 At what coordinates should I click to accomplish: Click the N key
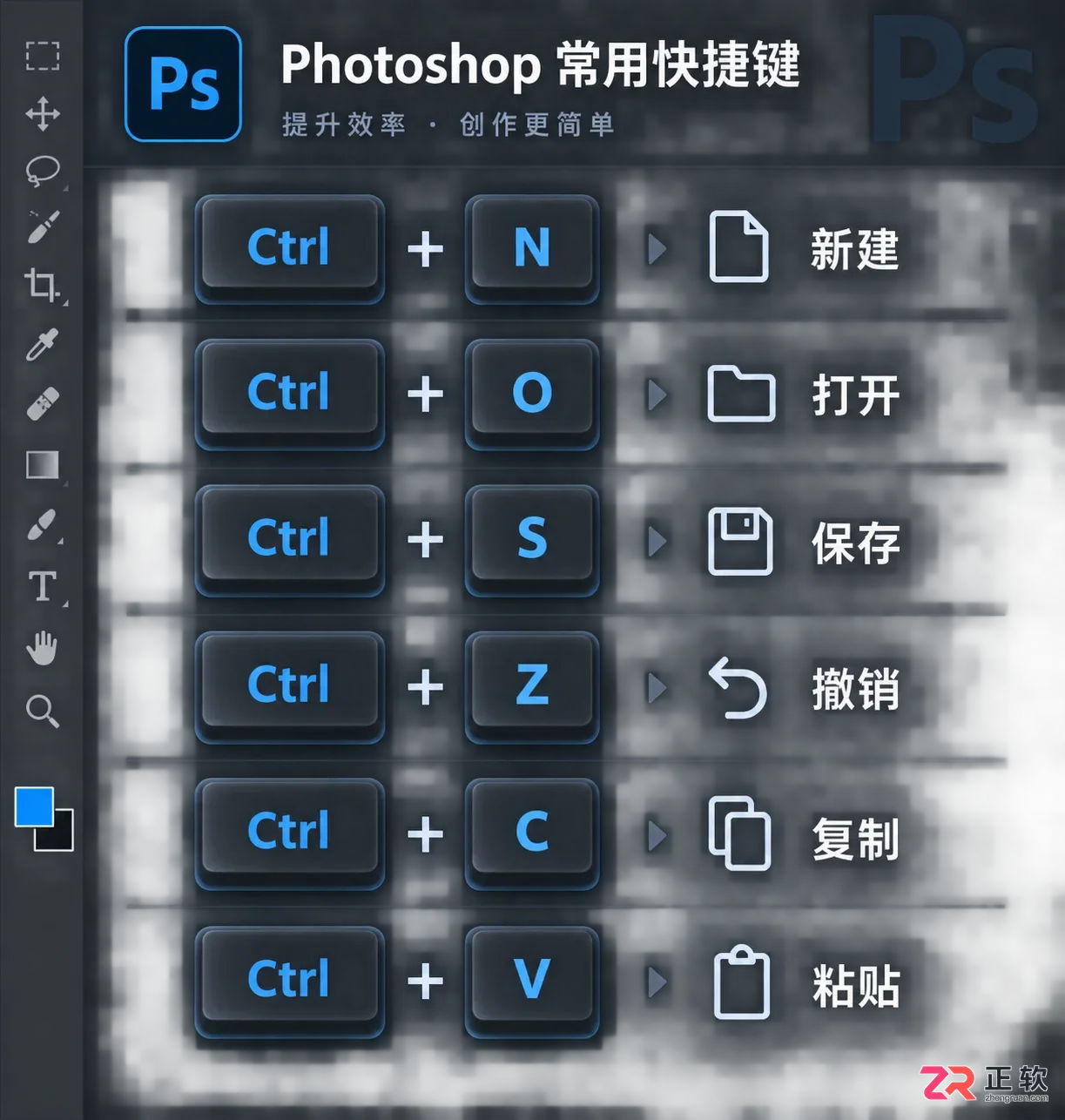tap(532, 249)
